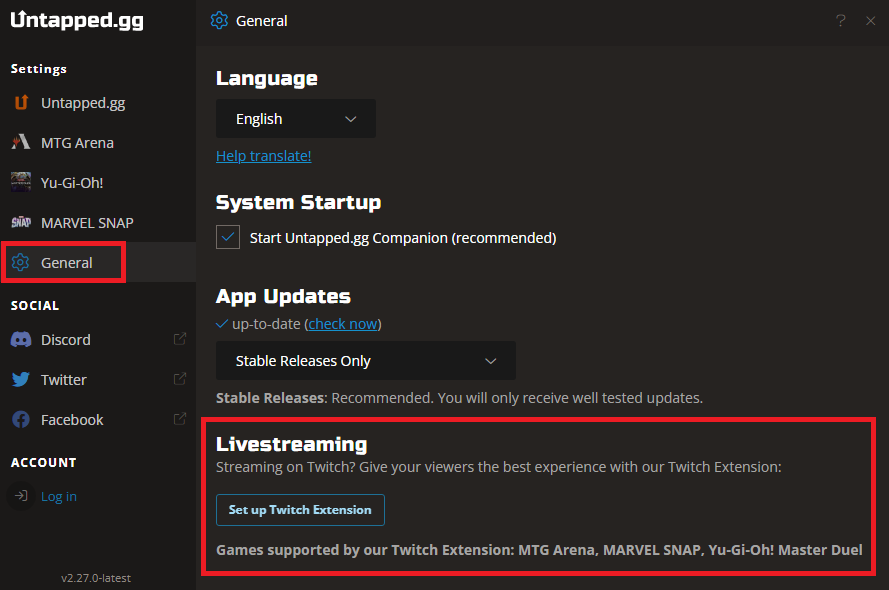Click the Help translate! link
Viewport: 889px width, 590px height.
(264, 155)
